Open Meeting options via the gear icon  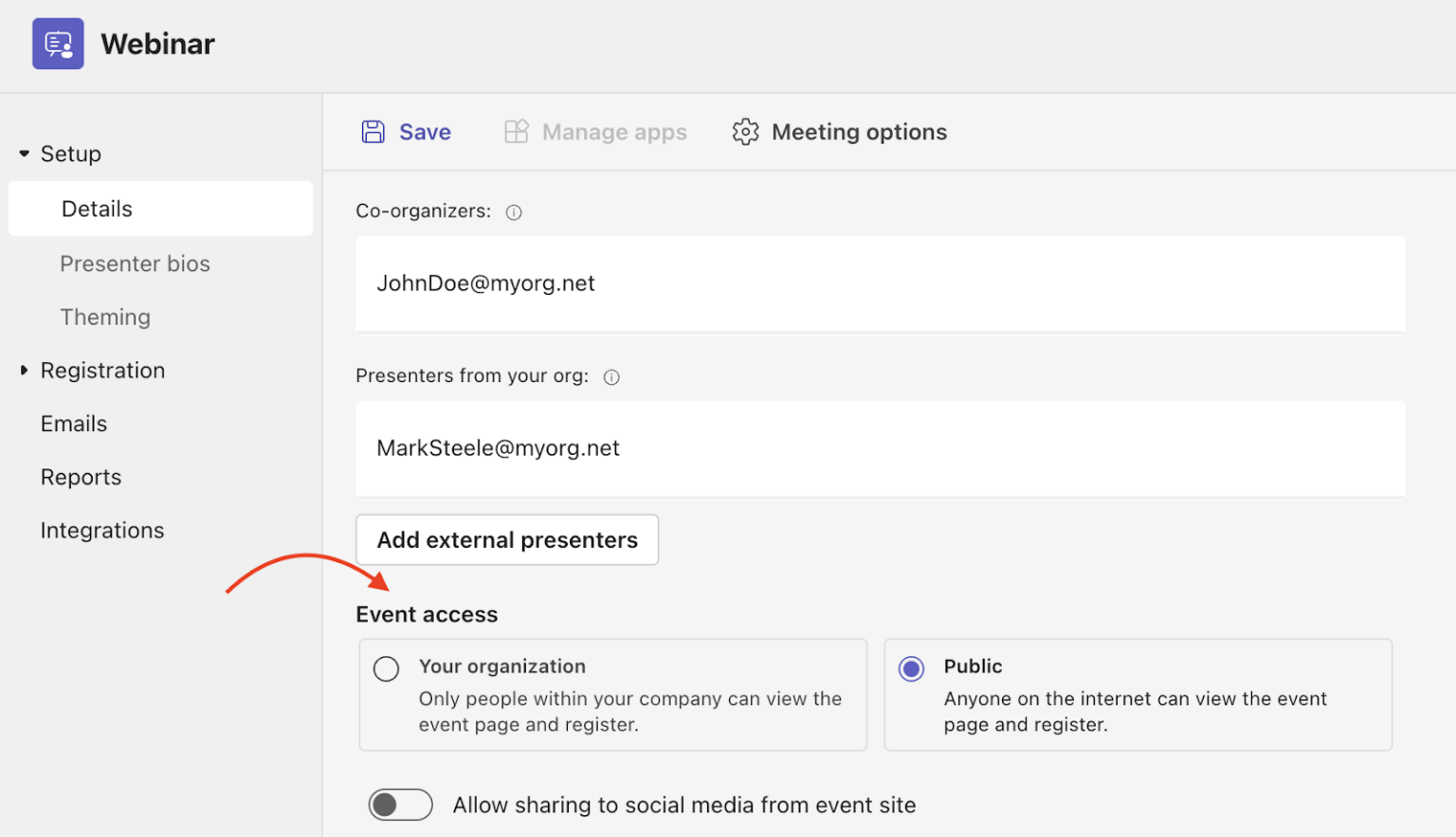click(x=746, y=132)
